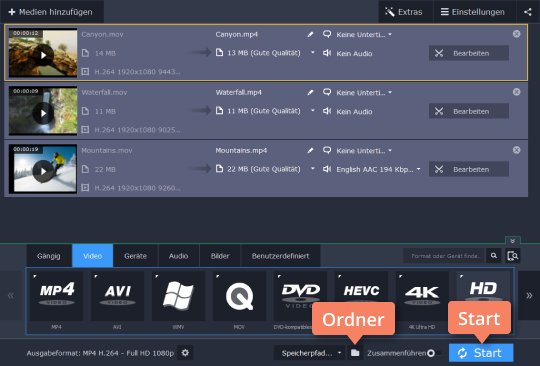Image resolution: width=540 pixels, height=366 pixels.
Task: Rename Canyon.mp4 with the pencil icon
Action: click(x=310, y=34)
